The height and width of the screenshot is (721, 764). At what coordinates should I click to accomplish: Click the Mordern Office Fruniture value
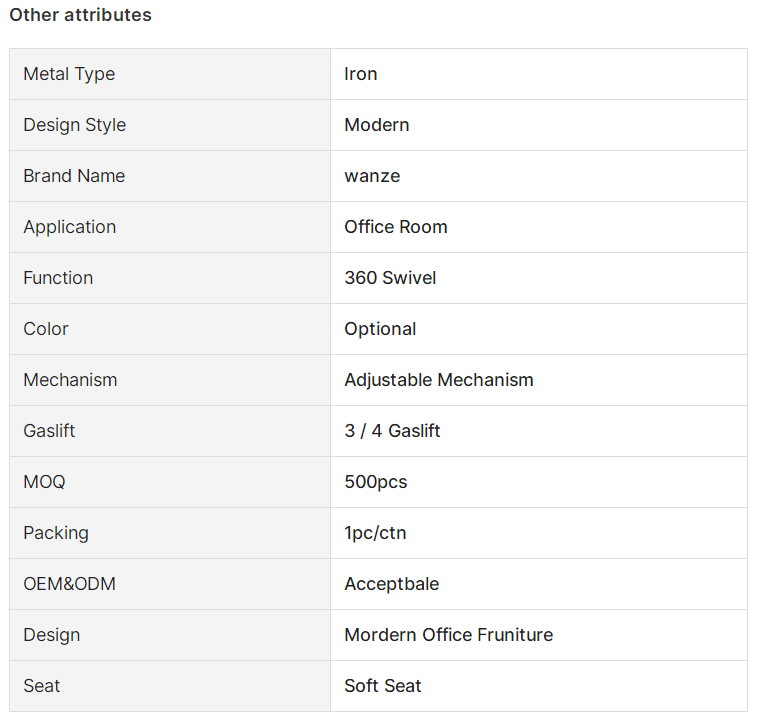449,635
